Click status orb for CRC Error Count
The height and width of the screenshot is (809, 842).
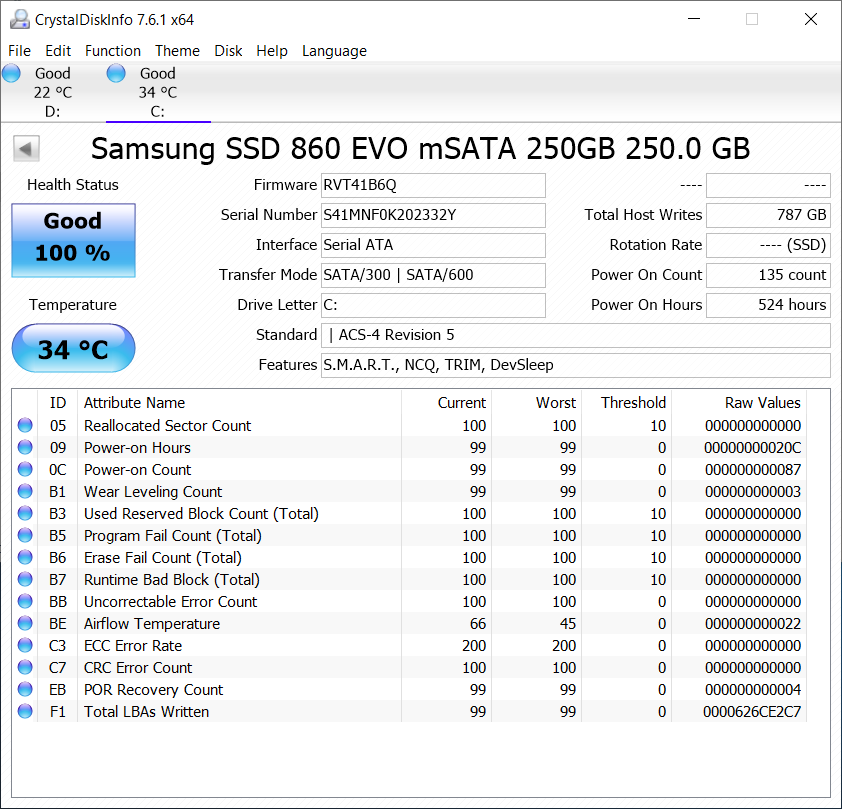pyautogui.click(x=25, y=667)
